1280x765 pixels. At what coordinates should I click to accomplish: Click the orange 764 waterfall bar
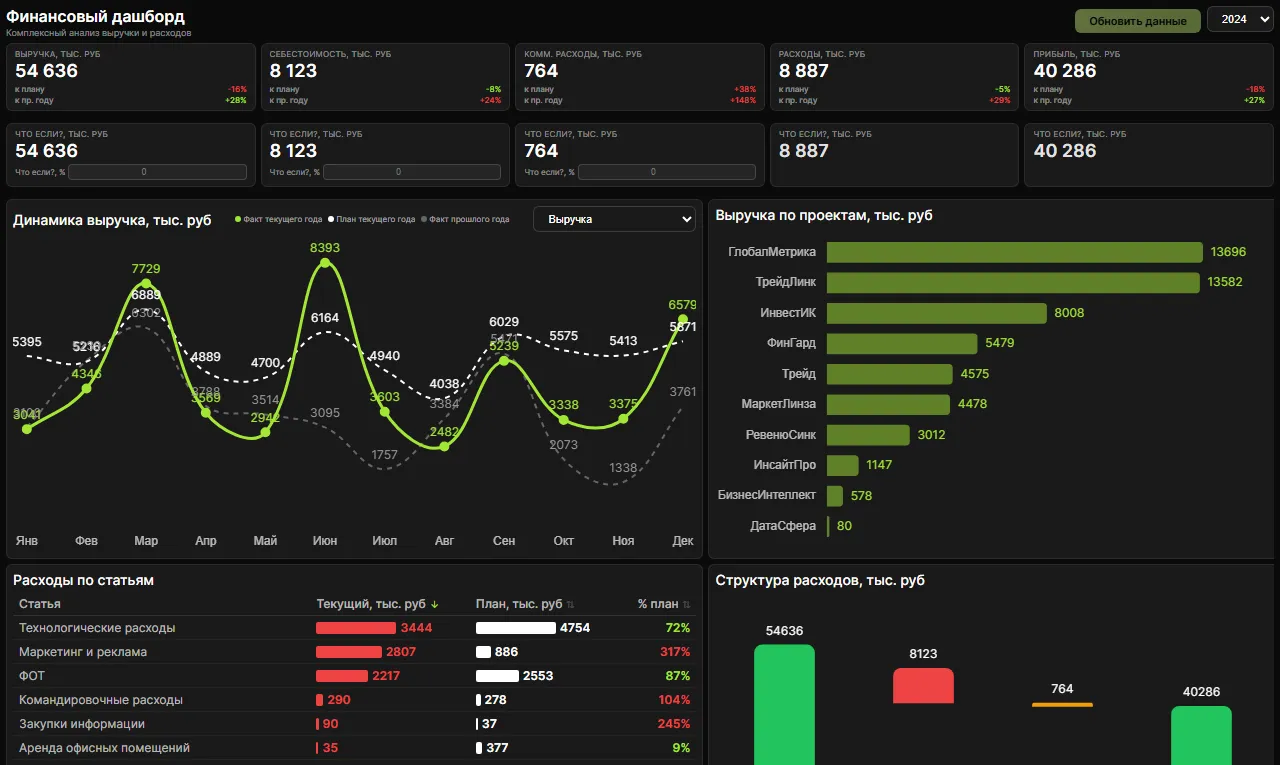[1062, 704]
